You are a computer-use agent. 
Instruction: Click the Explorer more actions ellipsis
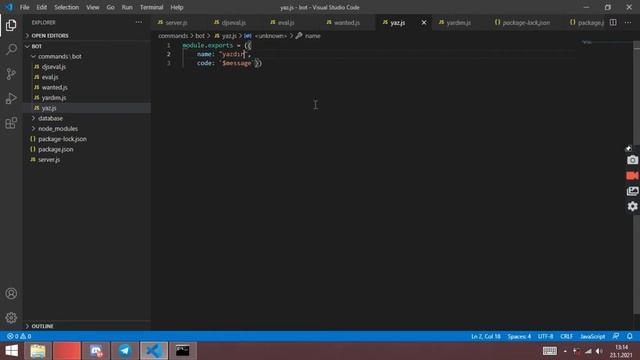pyautogui.click(x=139, y=22)
